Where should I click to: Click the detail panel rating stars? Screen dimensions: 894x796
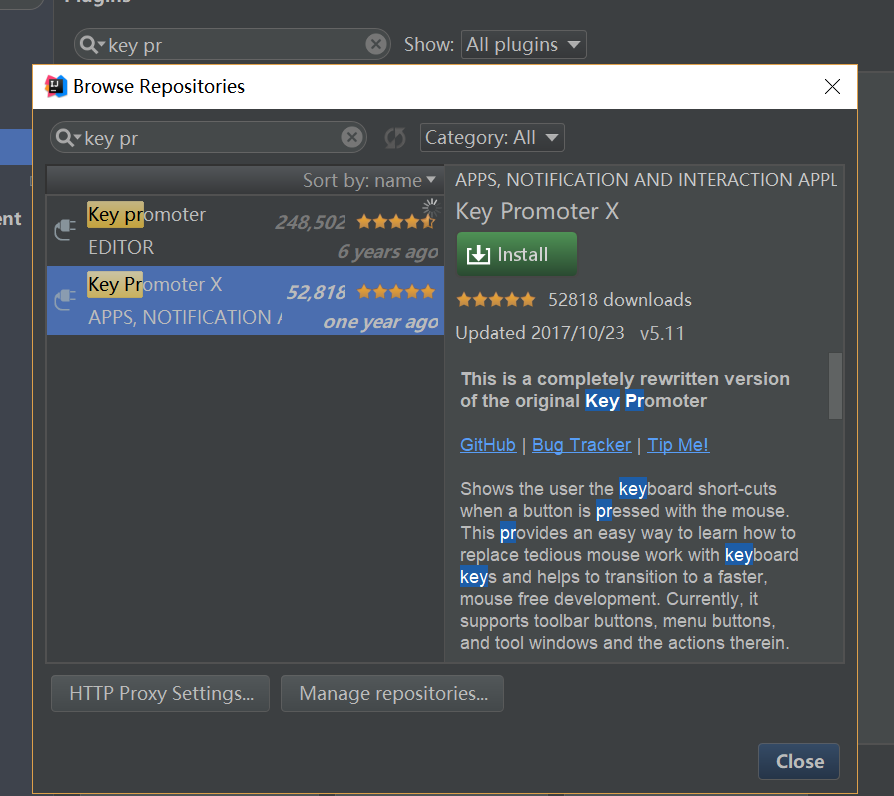pyautogui.click(x=496, y=299)
